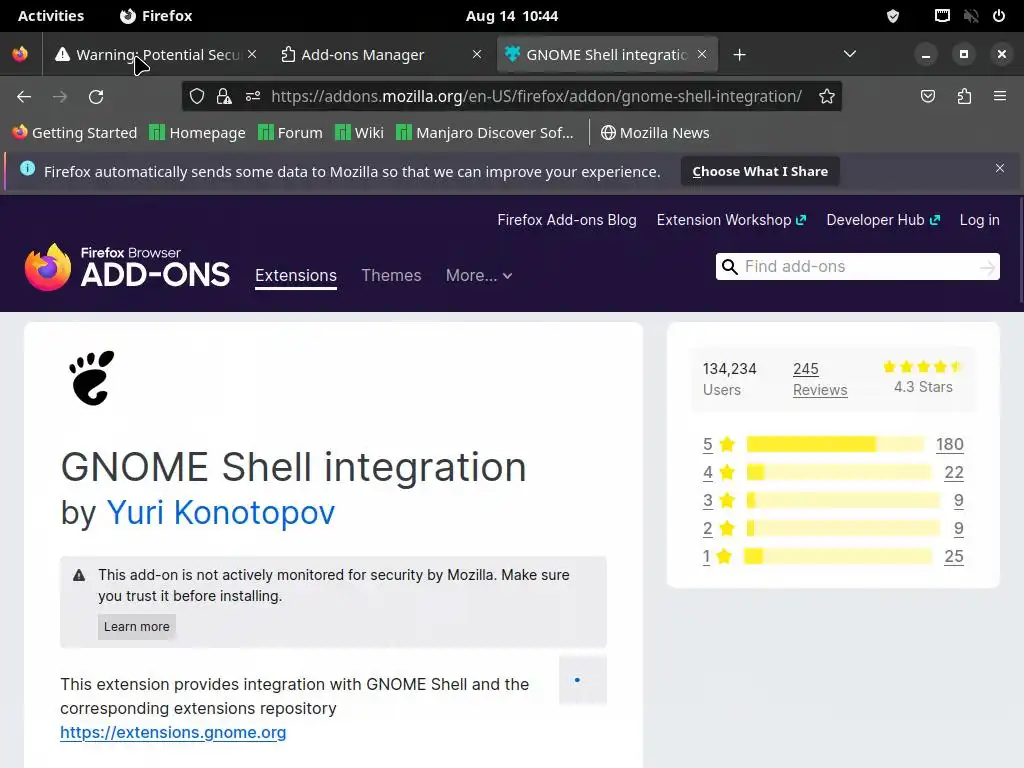Screen dimensions: 1024x768
Task: Open the Firefox app menu in top bar
Action: click(156, 16)
